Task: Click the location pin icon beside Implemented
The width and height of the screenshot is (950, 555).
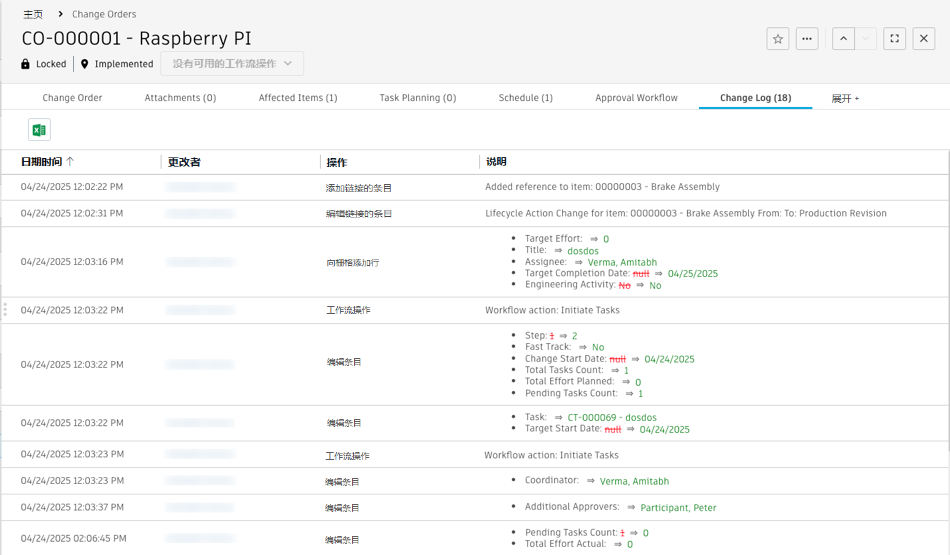Action: pos(84,64)
